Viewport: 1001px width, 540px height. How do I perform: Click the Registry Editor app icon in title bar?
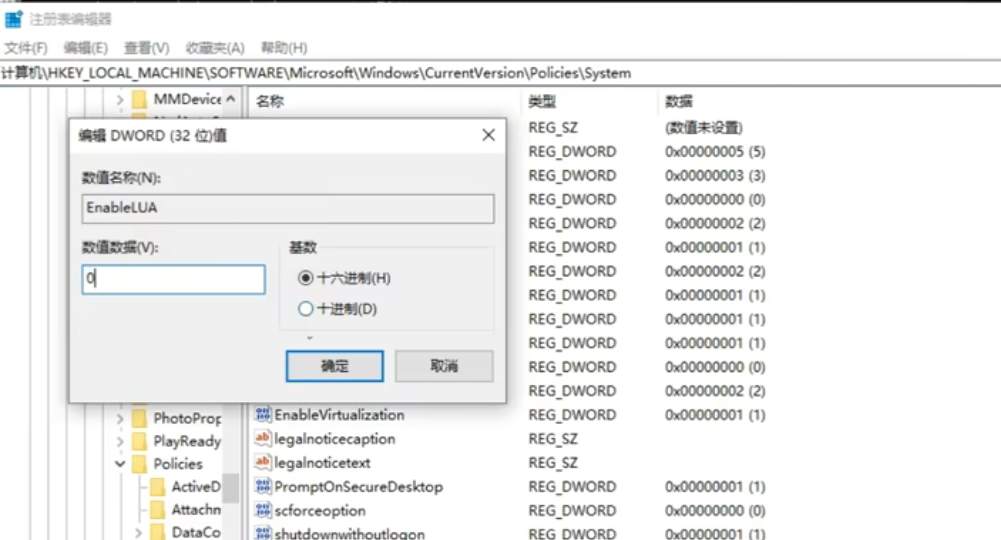click(13, 19)
